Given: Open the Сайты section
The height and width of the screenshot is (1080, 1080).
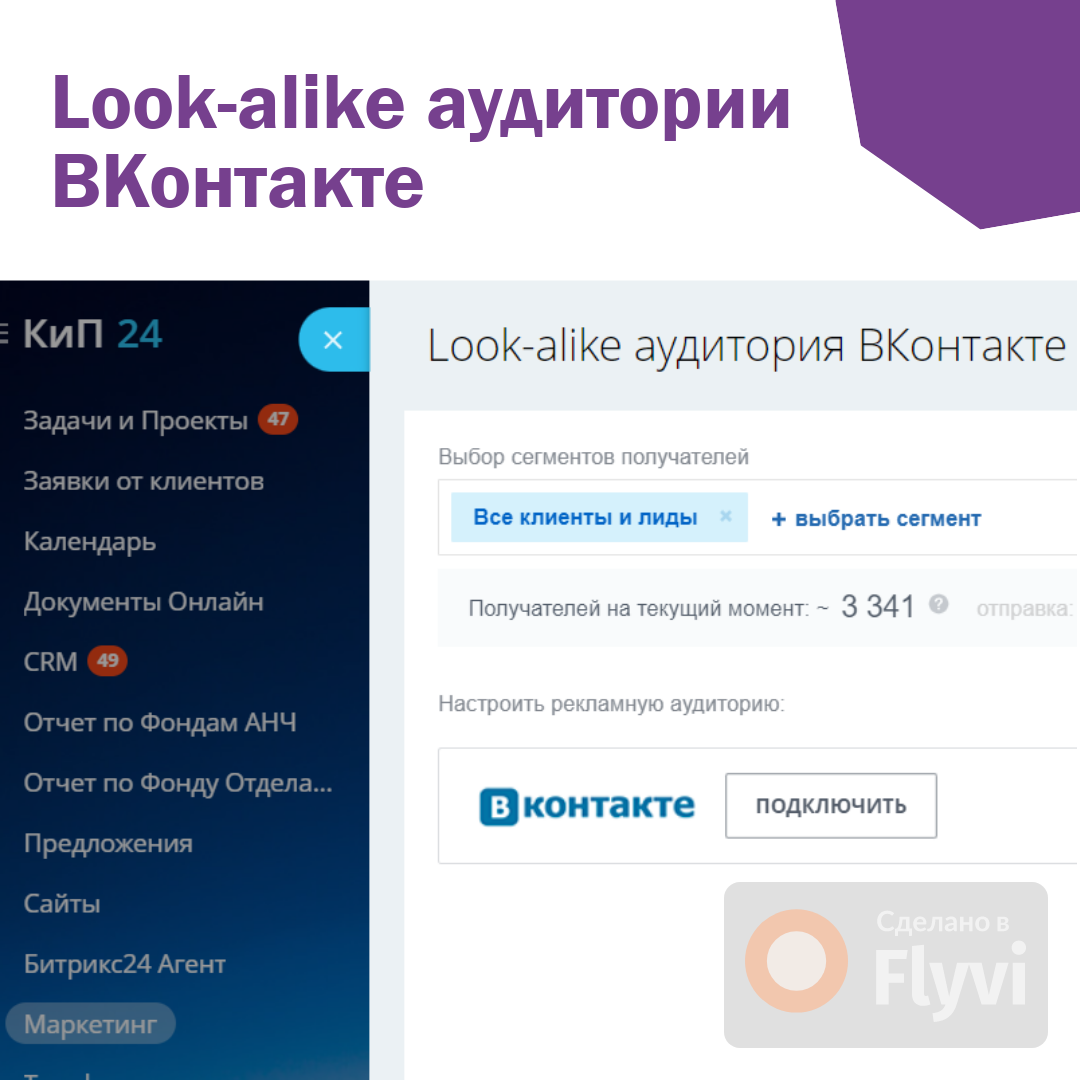Looking at the screenshot, I should pyautogui.click(x=62, y=904).
